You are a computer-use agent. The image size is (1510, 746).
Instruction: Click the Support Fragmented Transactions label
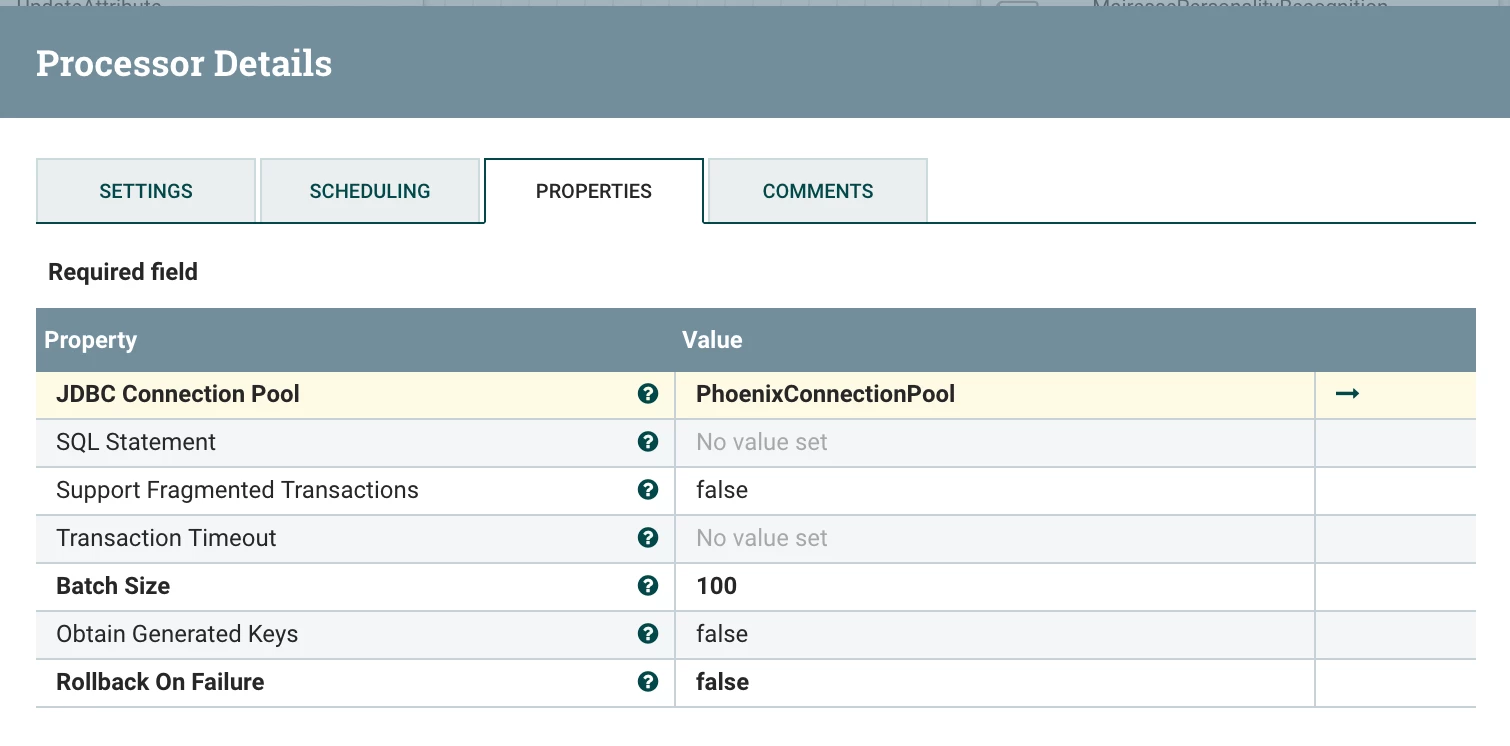[x=237, y=490]
